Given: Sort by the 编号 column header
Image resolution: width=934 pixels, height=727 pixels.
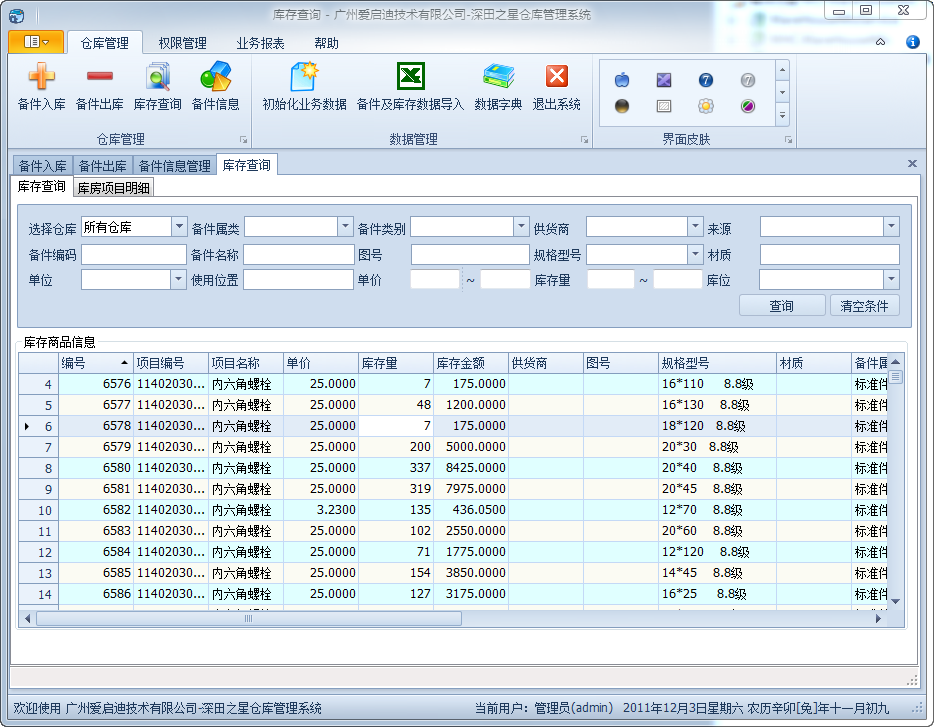Looking at the screenshot, I should 95,363.
